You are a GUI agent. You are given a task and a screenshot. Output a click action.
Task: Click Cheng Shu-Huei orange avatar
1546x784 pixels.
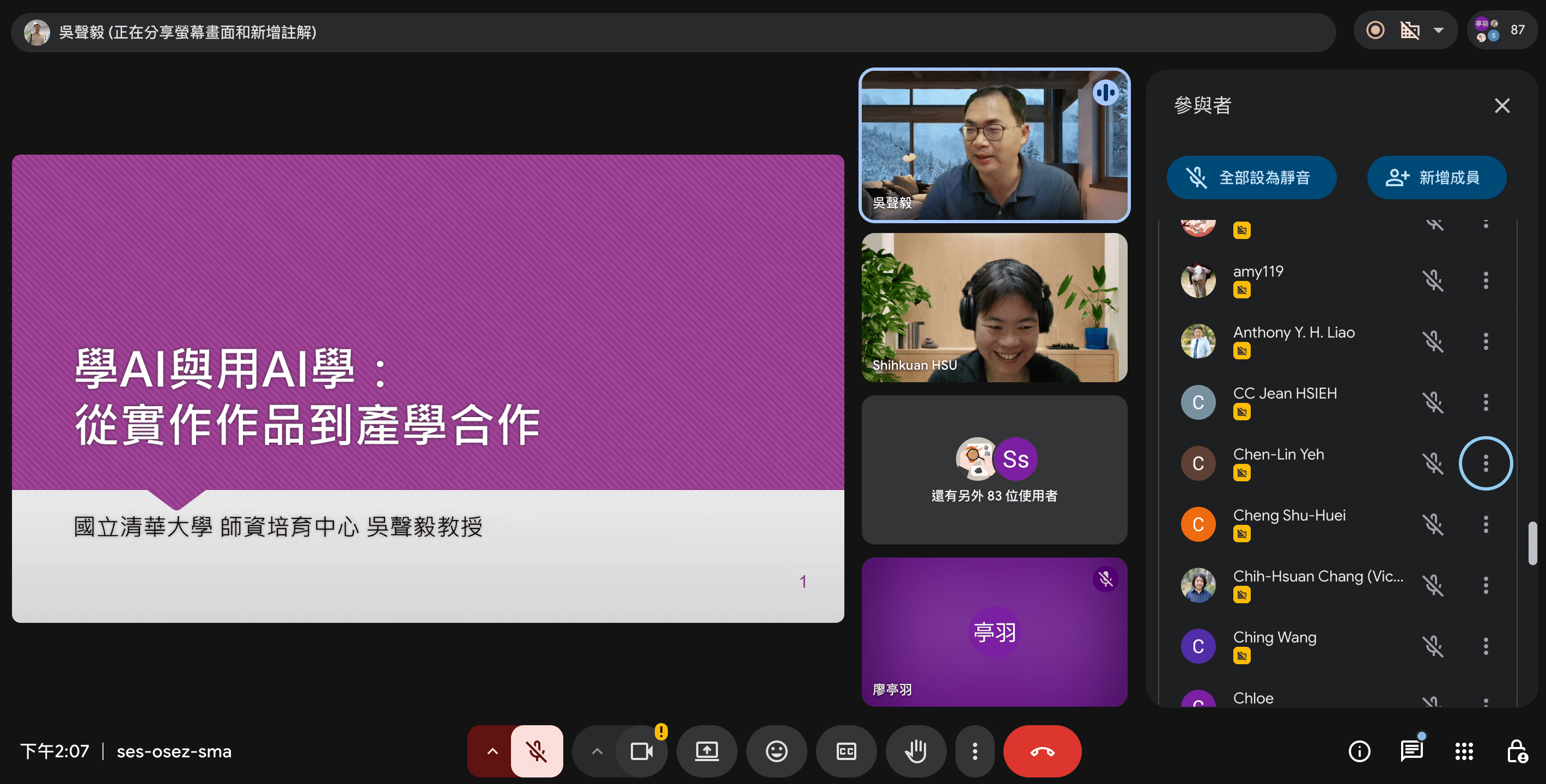[x=1198, y=524]
